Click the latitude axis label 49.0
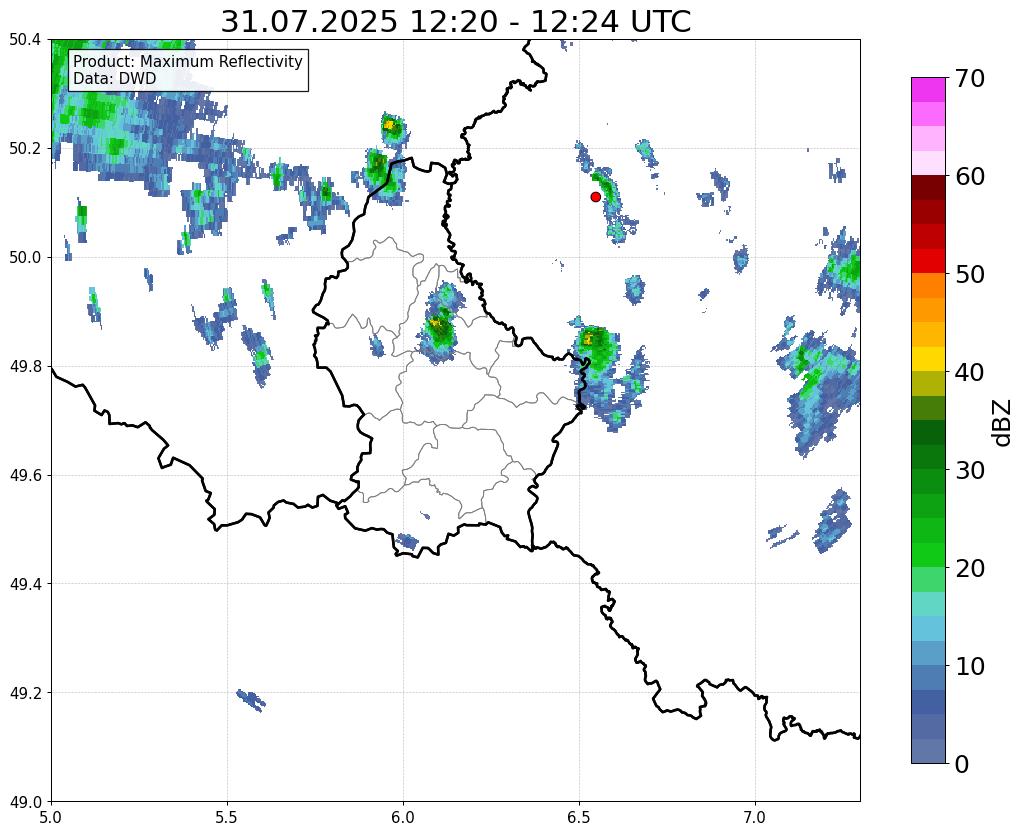Image resolution: width=1023 pixels, height=834 pixels. click(25, 802)
